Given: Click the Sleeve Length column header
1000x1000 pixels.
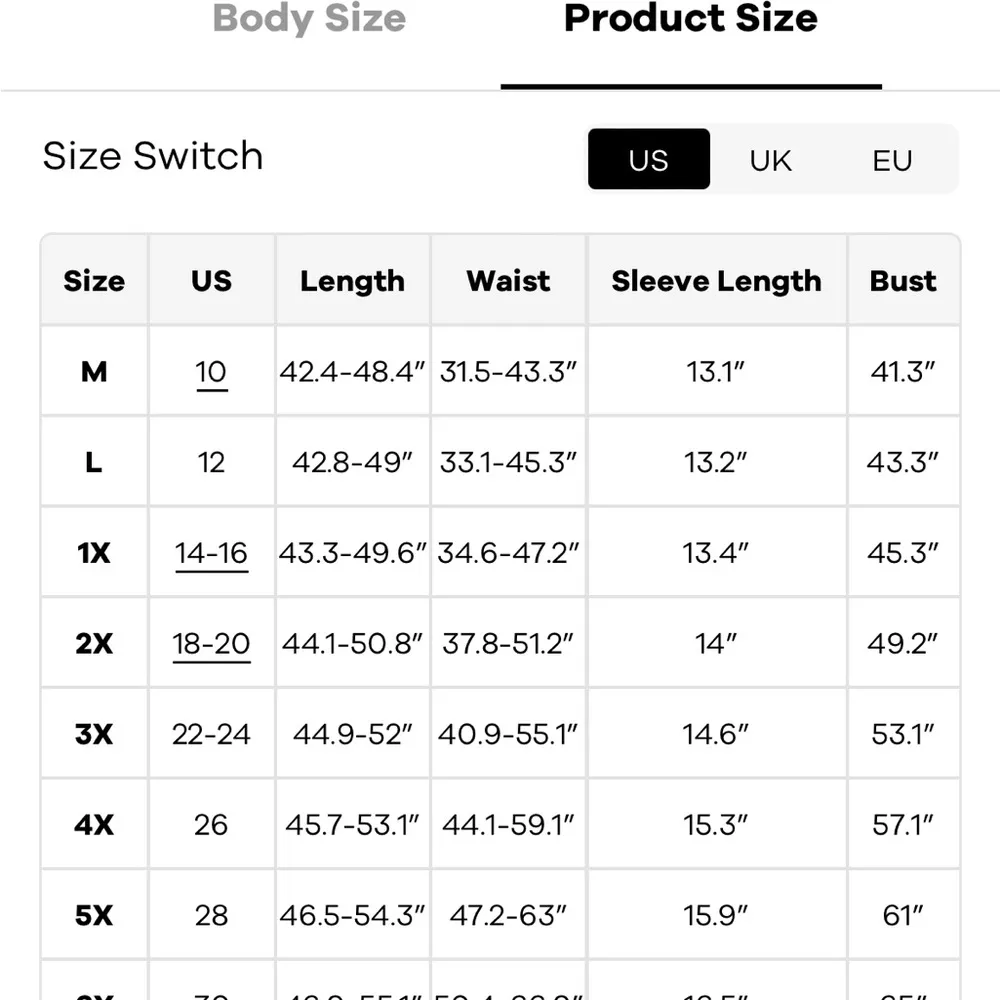Looking at the screenshot, I should (x=716, y=281).
